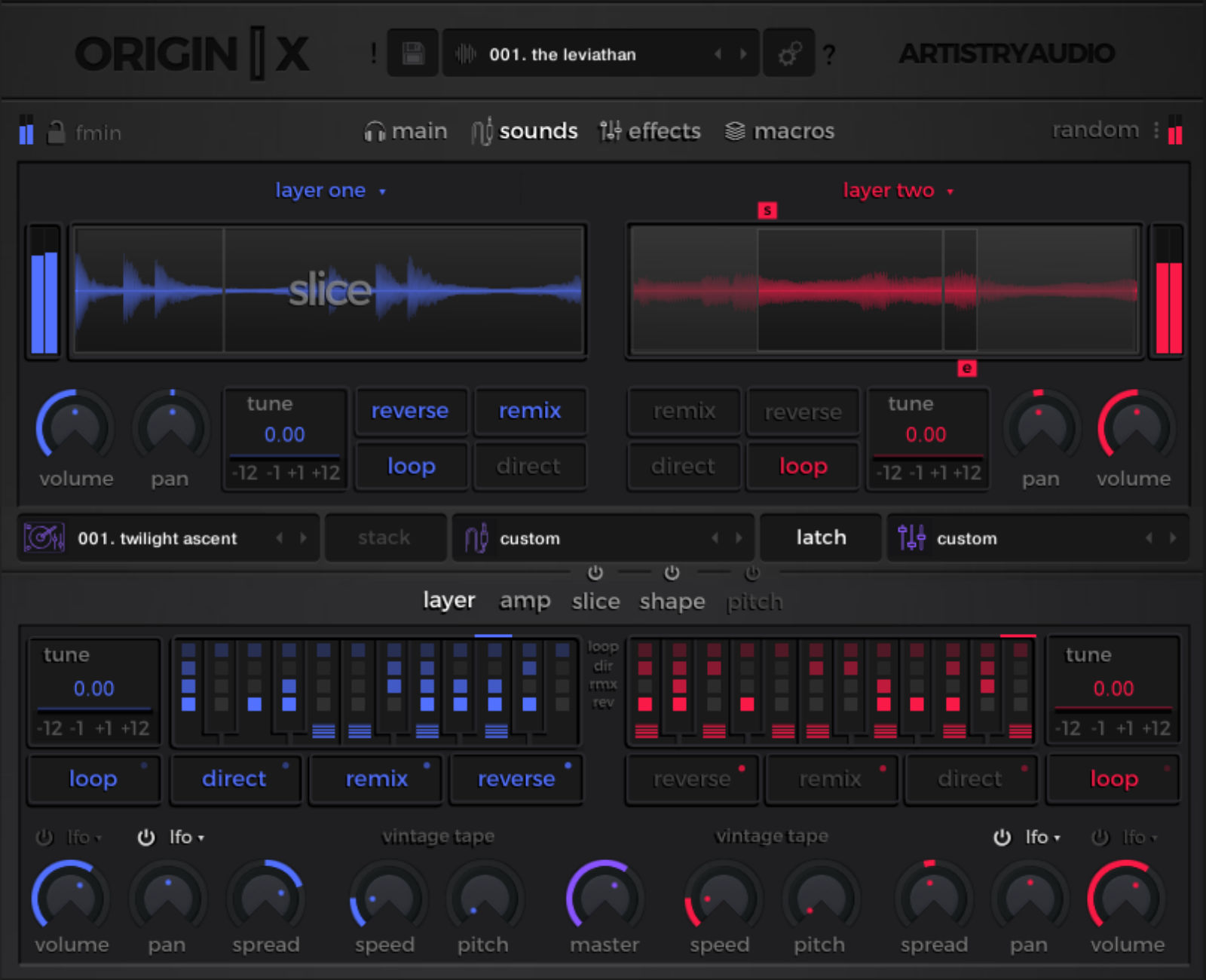Click the turntable icon beside twilight ascent
1206x980 pixels.
click(45, 537)
